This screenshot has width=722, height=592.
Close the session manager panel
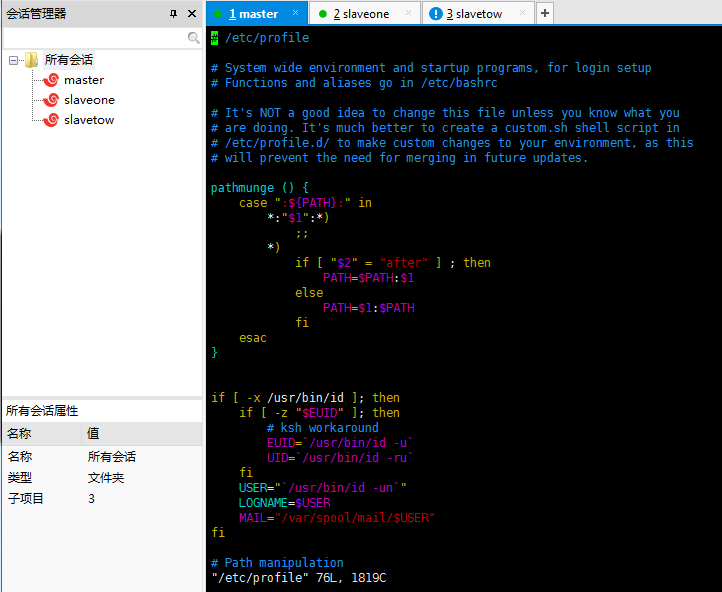click(x=192, y=14)
